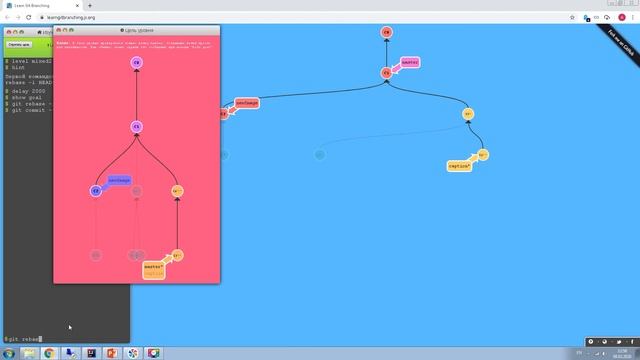The image size is (640, 360).
Task: Click the yellow commit node by caption* label
Action: (483, 155)
